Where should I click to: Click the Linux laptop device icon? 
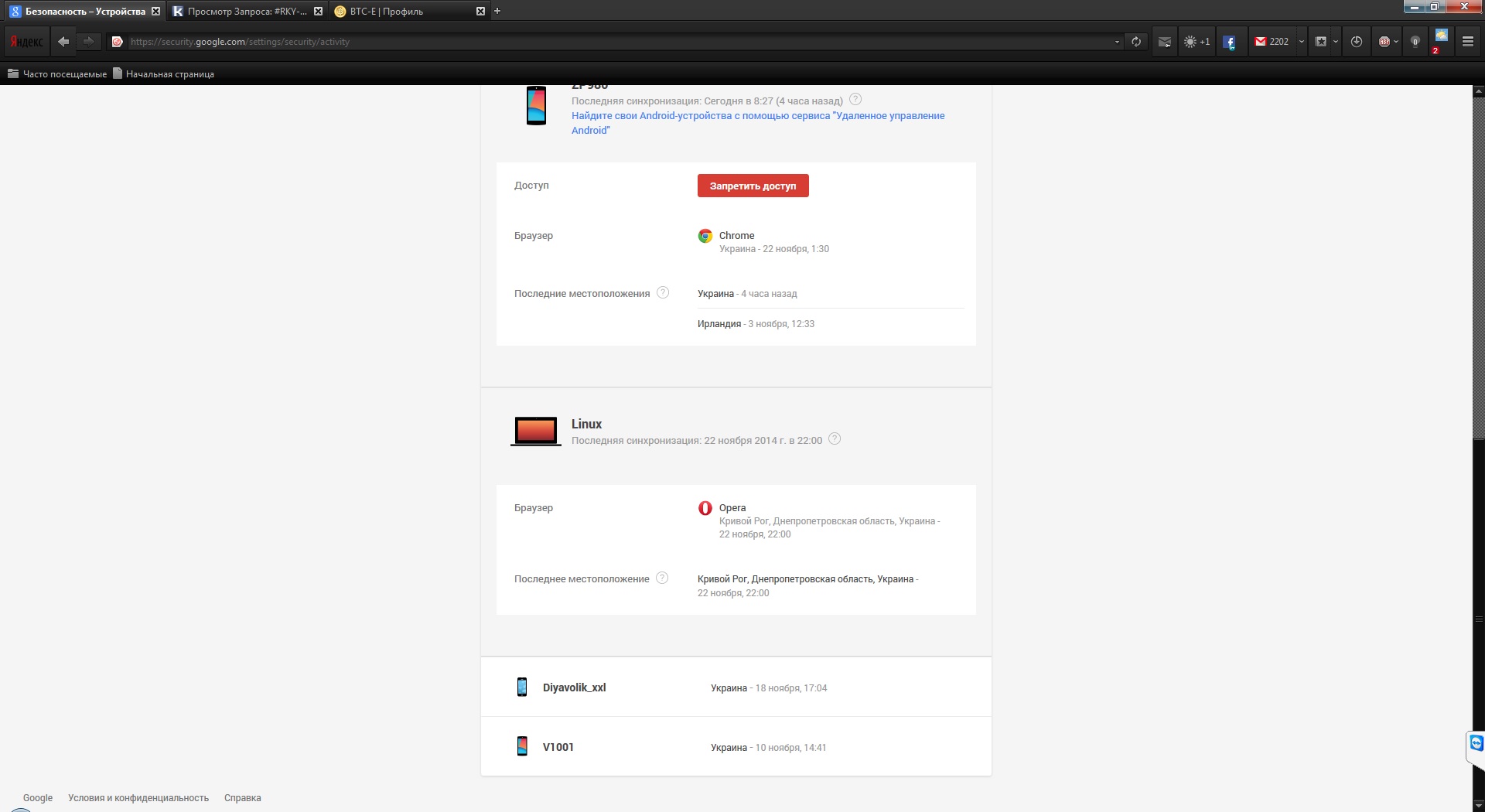(536, 431)
